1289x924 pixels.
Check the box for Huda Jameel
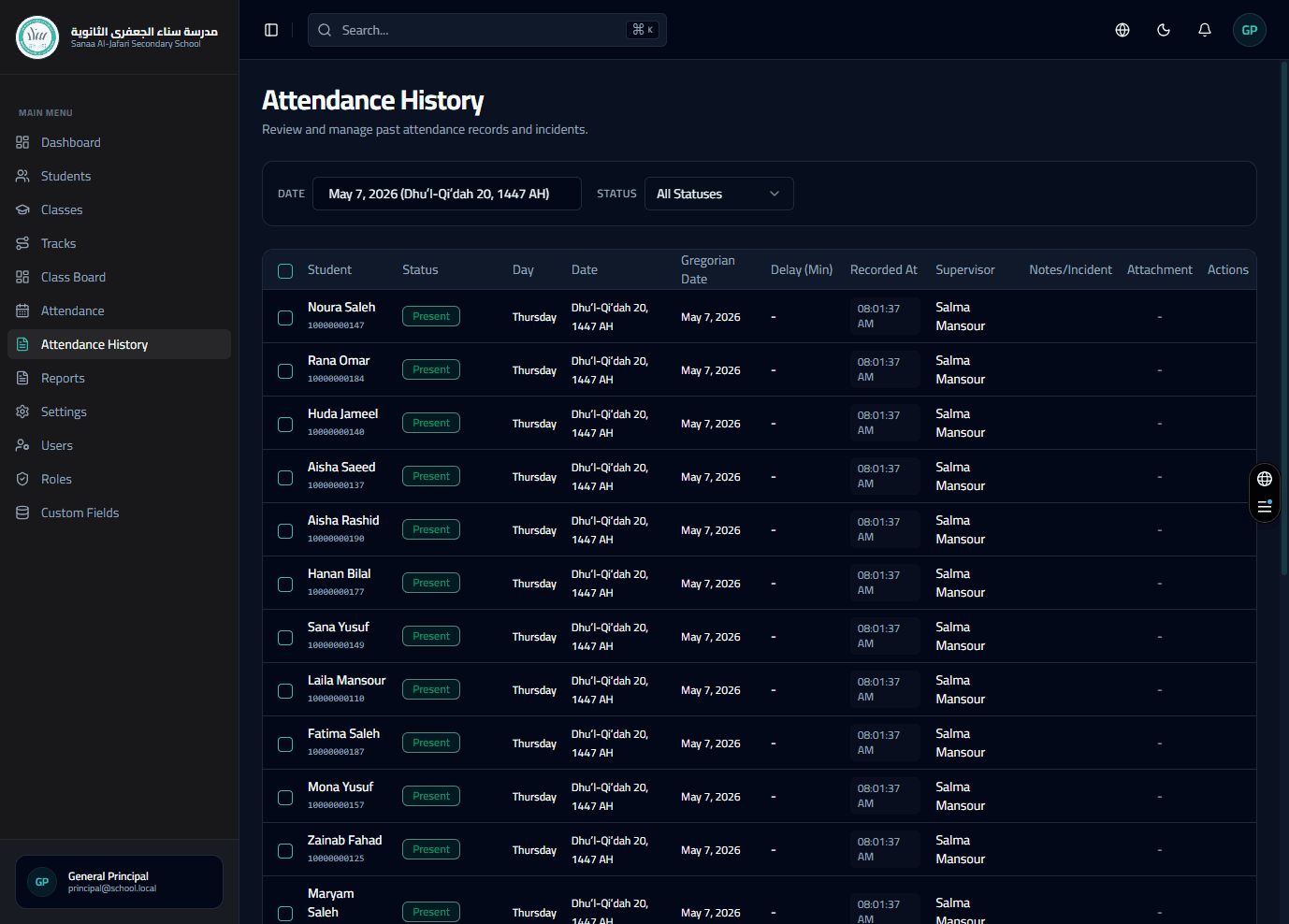(x=285, y=425)
